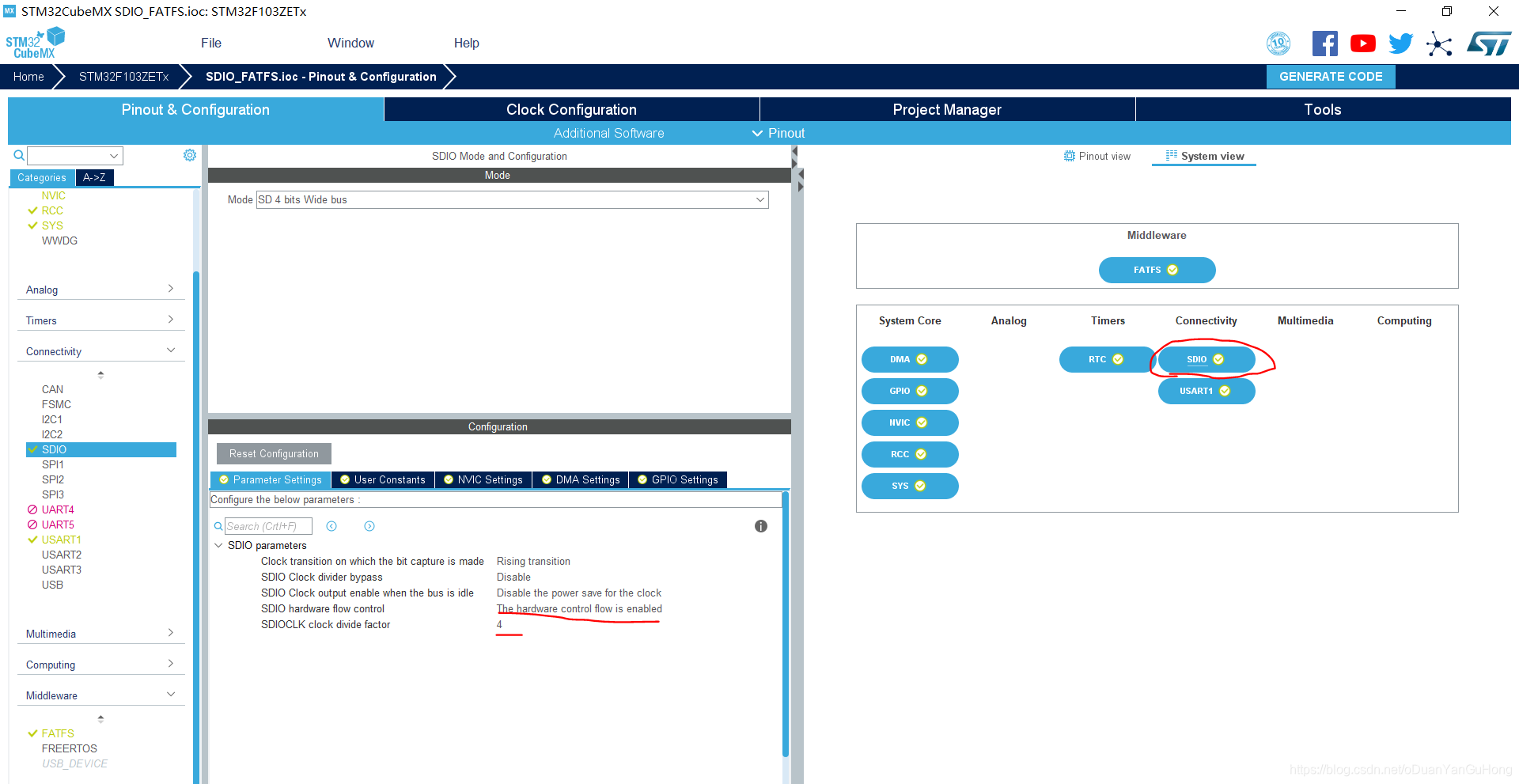Open the Facebook link icon
This screenshot has height=784, width=1519.
click(x=1324, y=44)
